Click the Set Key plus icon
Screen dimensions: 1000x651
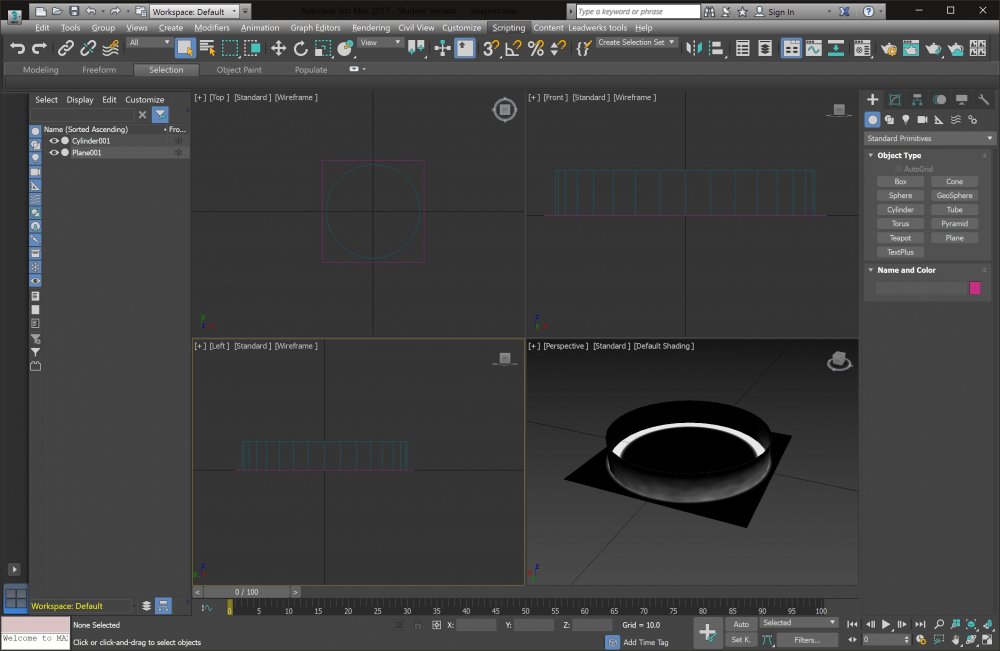(x=707, y=632)
